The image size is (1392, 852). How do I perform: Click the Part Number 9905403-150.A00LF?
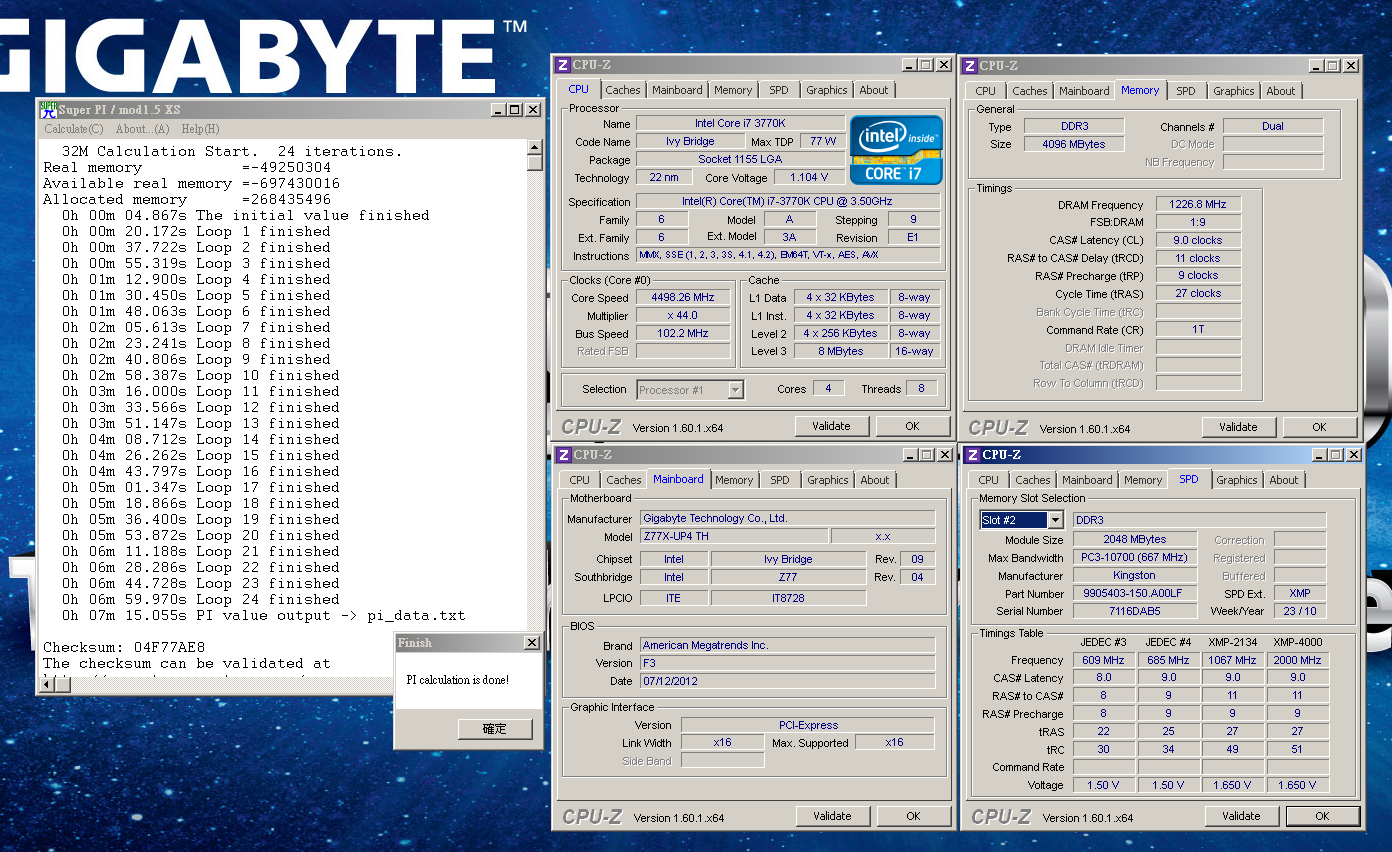[1134, 593]
